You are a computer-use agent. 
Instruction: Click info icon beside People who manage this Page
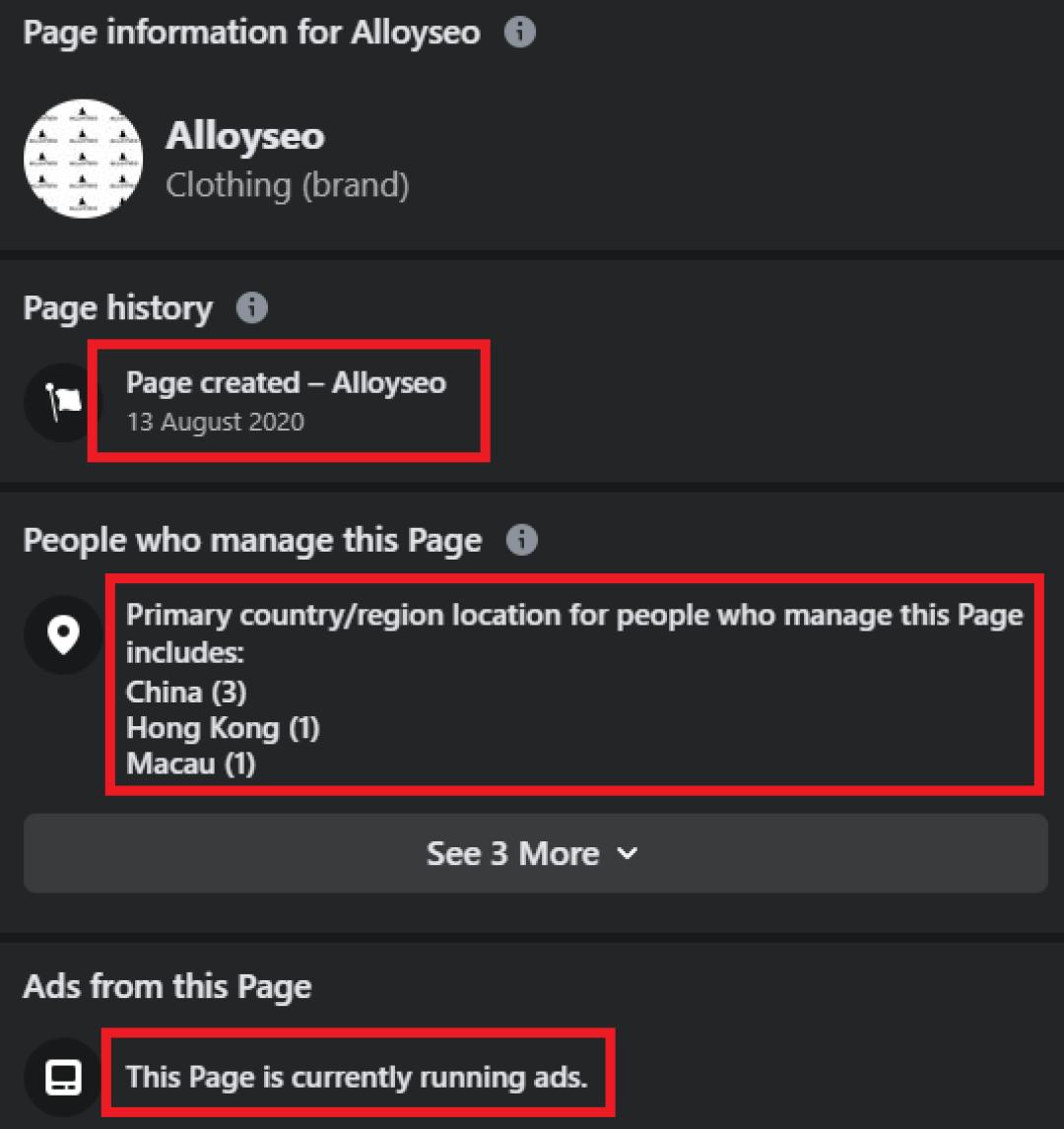[521, 540]
